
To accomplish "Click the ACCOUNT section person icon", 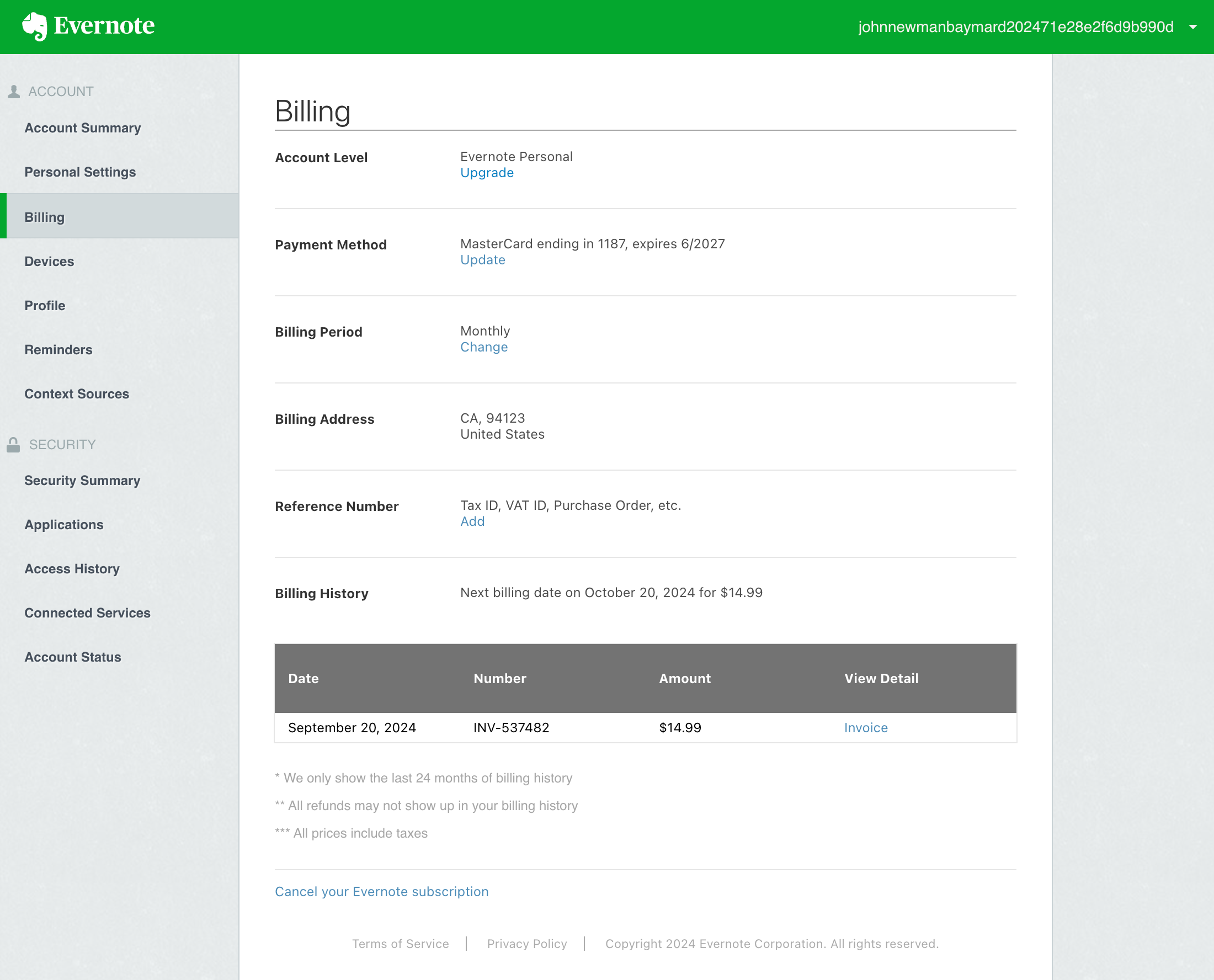I will pyautogui.click(x=13, y=90).
